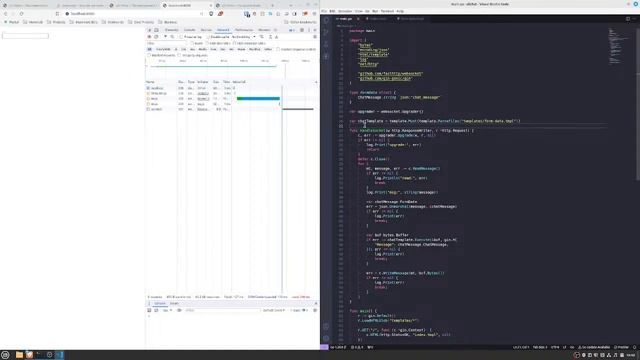
Task: Go back in the browser
Action: point(6,13)
